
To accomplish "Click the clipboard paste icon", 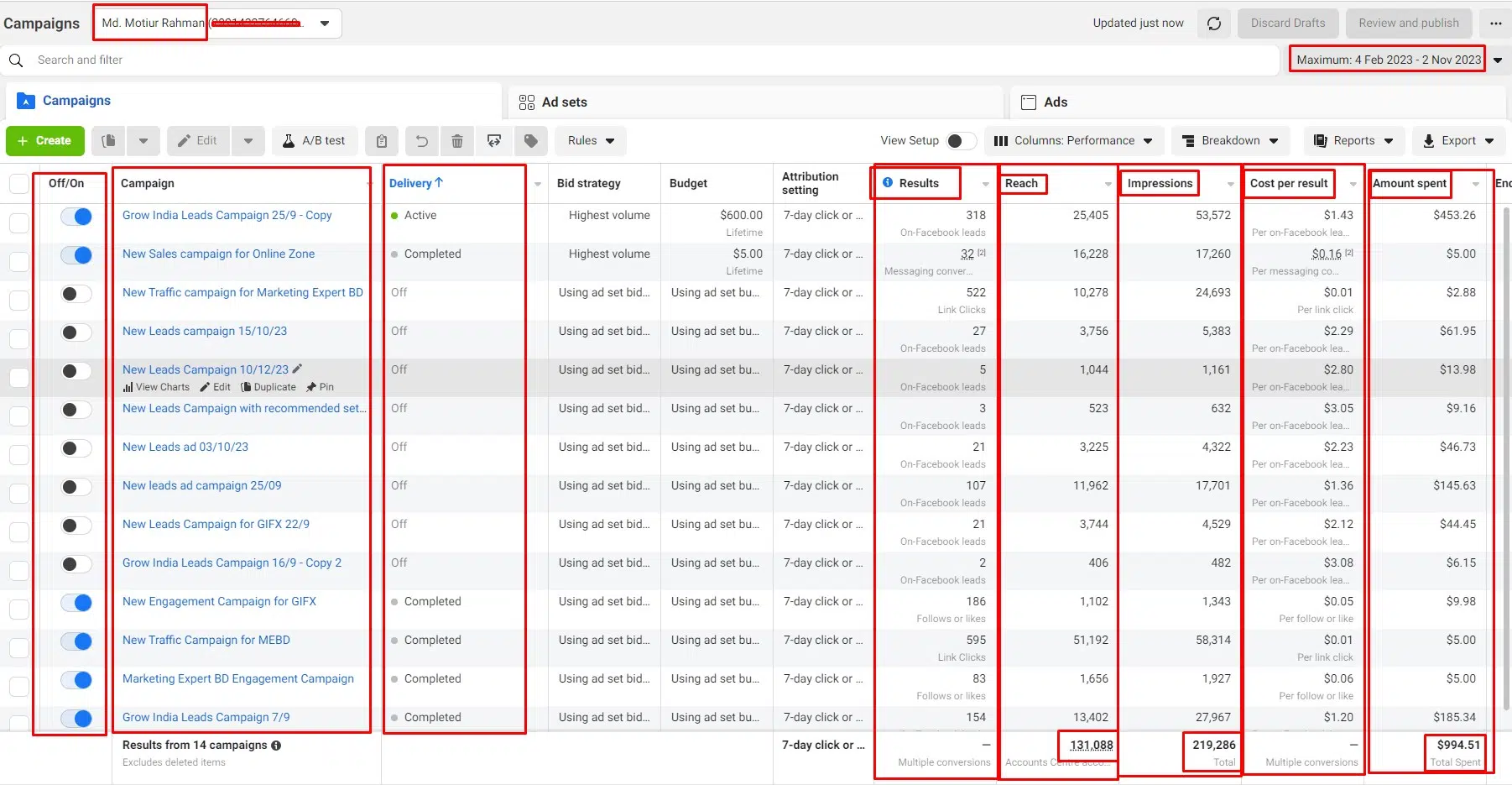I will click(382, 141).
